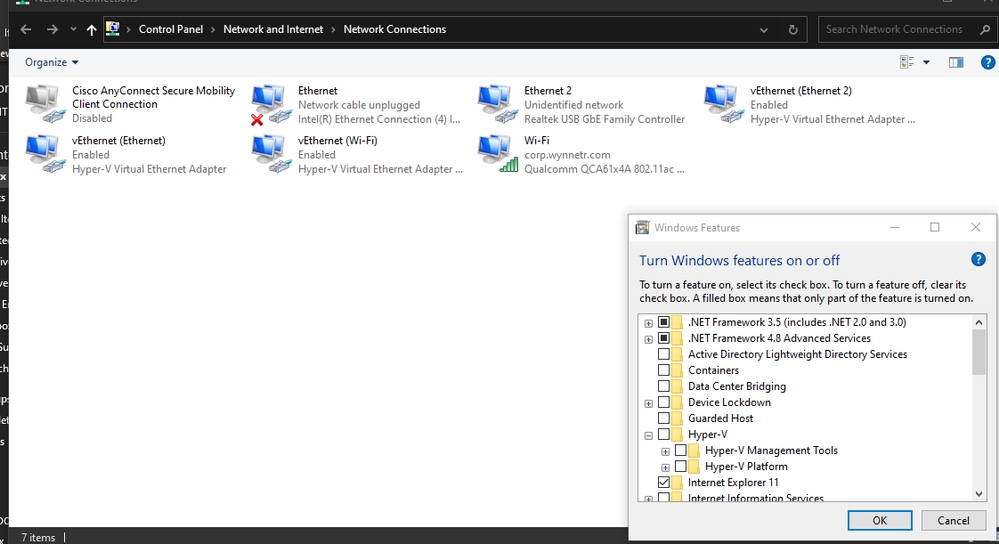The width and height of the screenshot is (999, 544).
Task: Enable Device Lockdown checkbox
Action: (663, 403)
